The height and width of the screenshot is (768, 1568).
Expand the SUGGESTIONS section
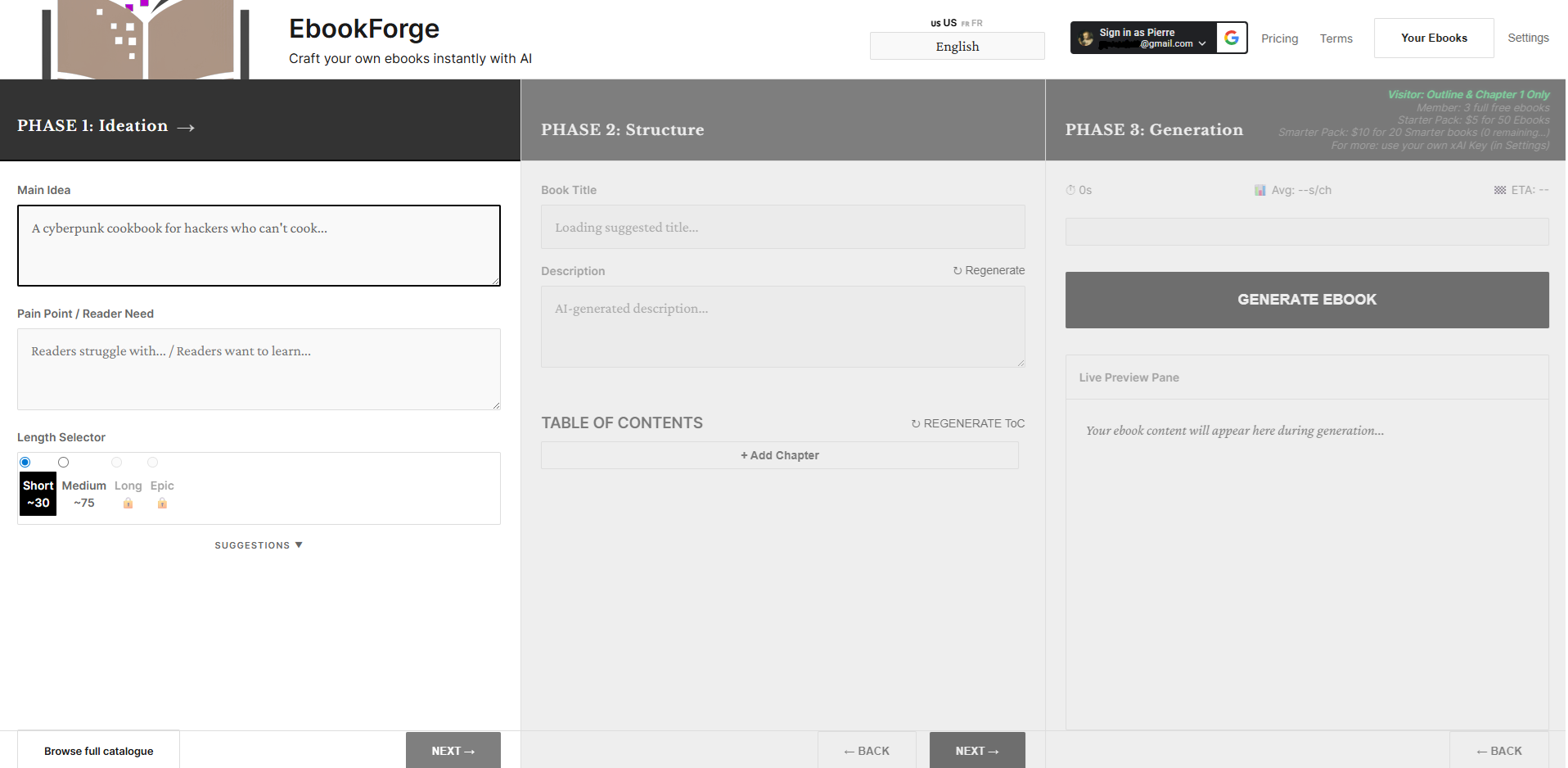258,544
